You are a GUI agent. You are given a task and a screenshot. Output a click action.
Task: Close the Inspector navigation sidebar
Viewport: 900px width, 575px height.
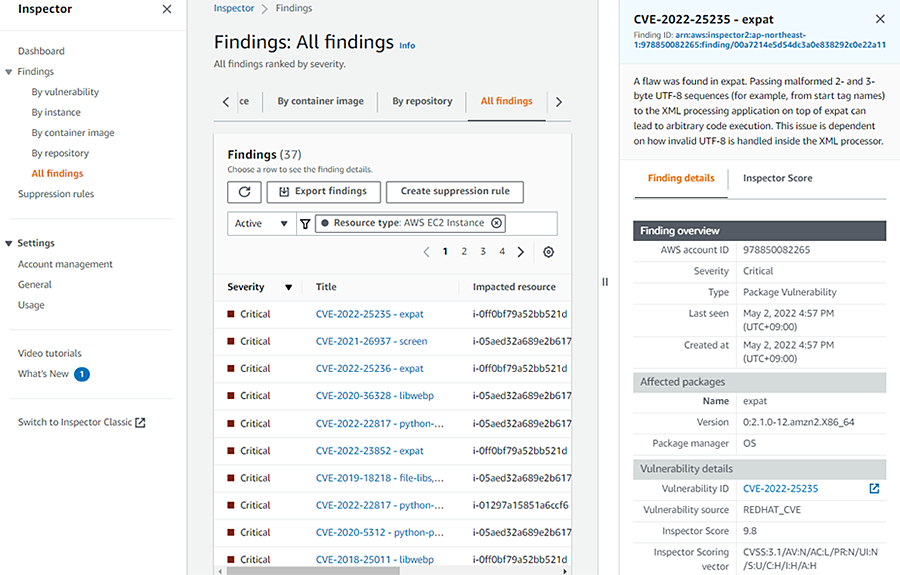pos(166,9)
